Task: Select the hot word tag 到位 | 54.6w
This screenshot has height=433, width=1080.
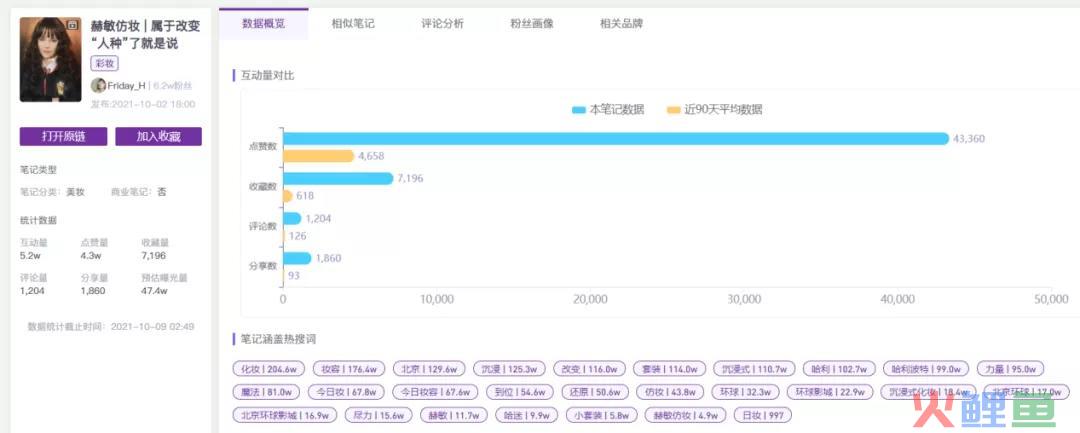Action: coord(519,392)
